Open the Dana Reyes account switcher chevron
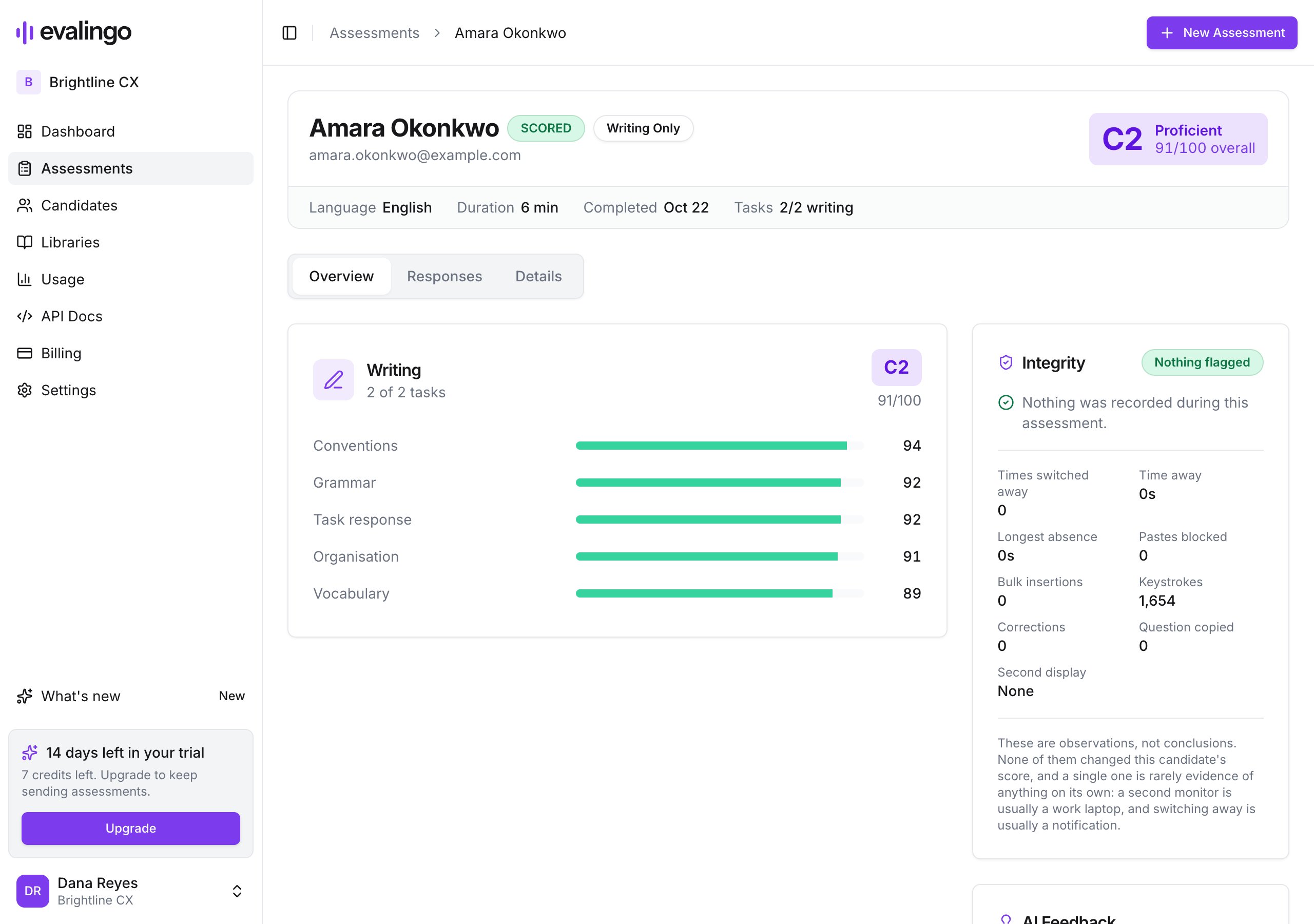Image resolution: width=1314 pixels, height=924 pixels. [237, 891]
